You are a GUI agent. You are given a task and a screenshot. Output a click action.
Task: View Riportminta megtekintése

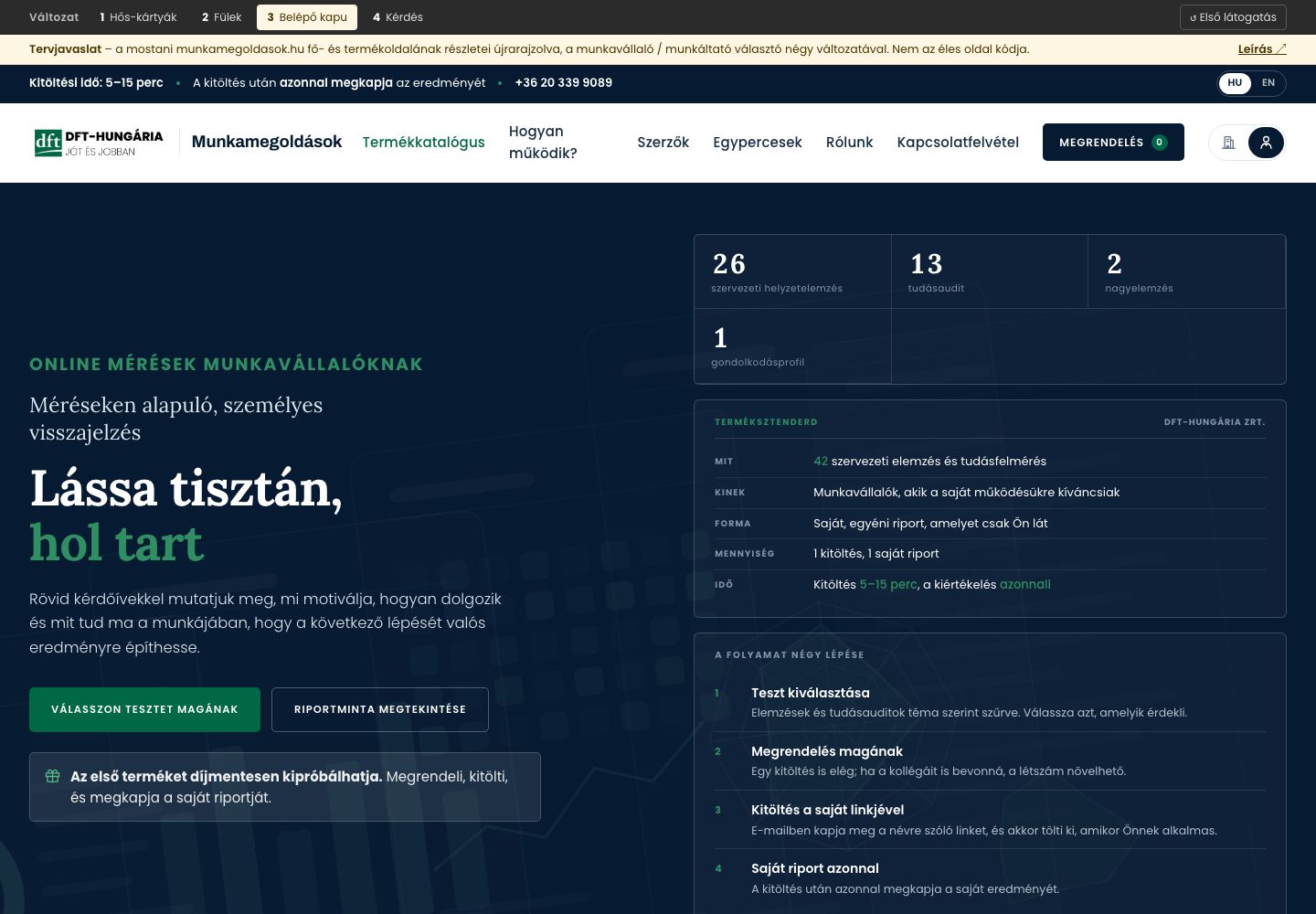[380, 709]
